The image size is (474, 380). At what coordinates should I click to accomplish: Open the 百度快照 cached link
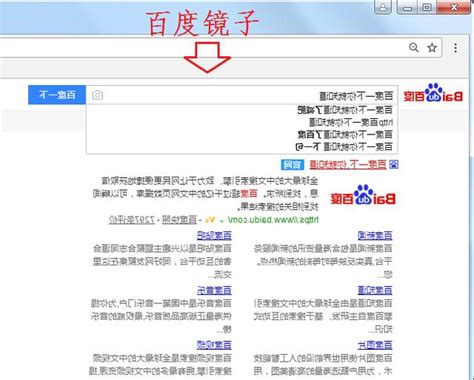(x=179, y=220)
